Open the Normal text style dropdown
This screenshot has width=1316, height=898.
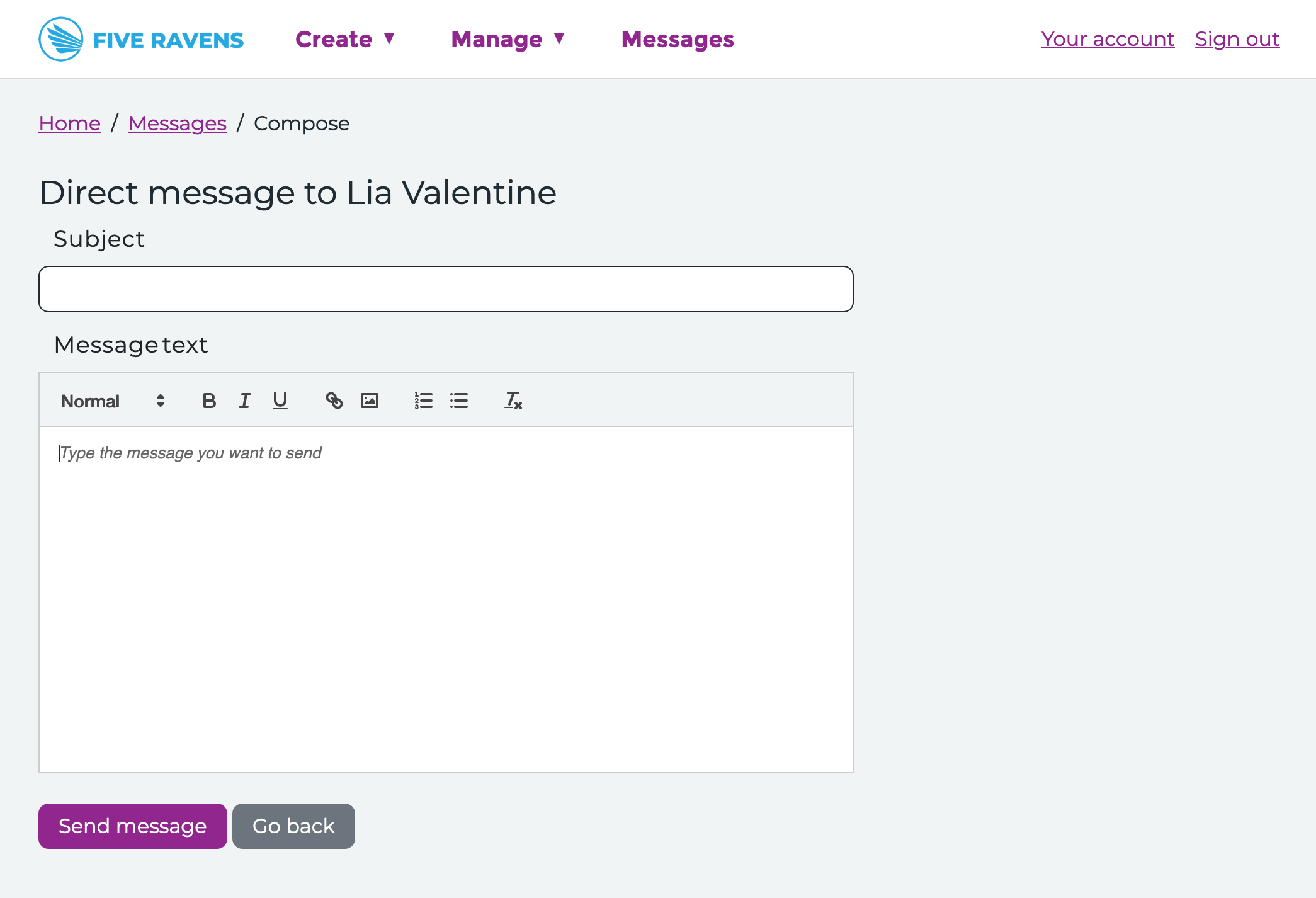pos(113,401)
